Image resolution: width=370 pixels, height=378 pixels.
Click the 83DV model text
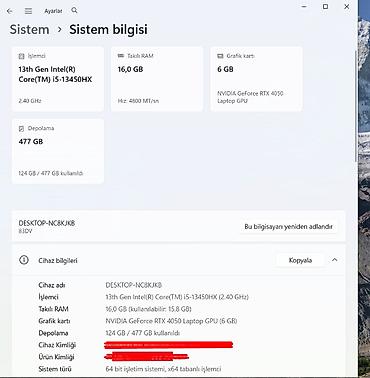pos(25,231)
